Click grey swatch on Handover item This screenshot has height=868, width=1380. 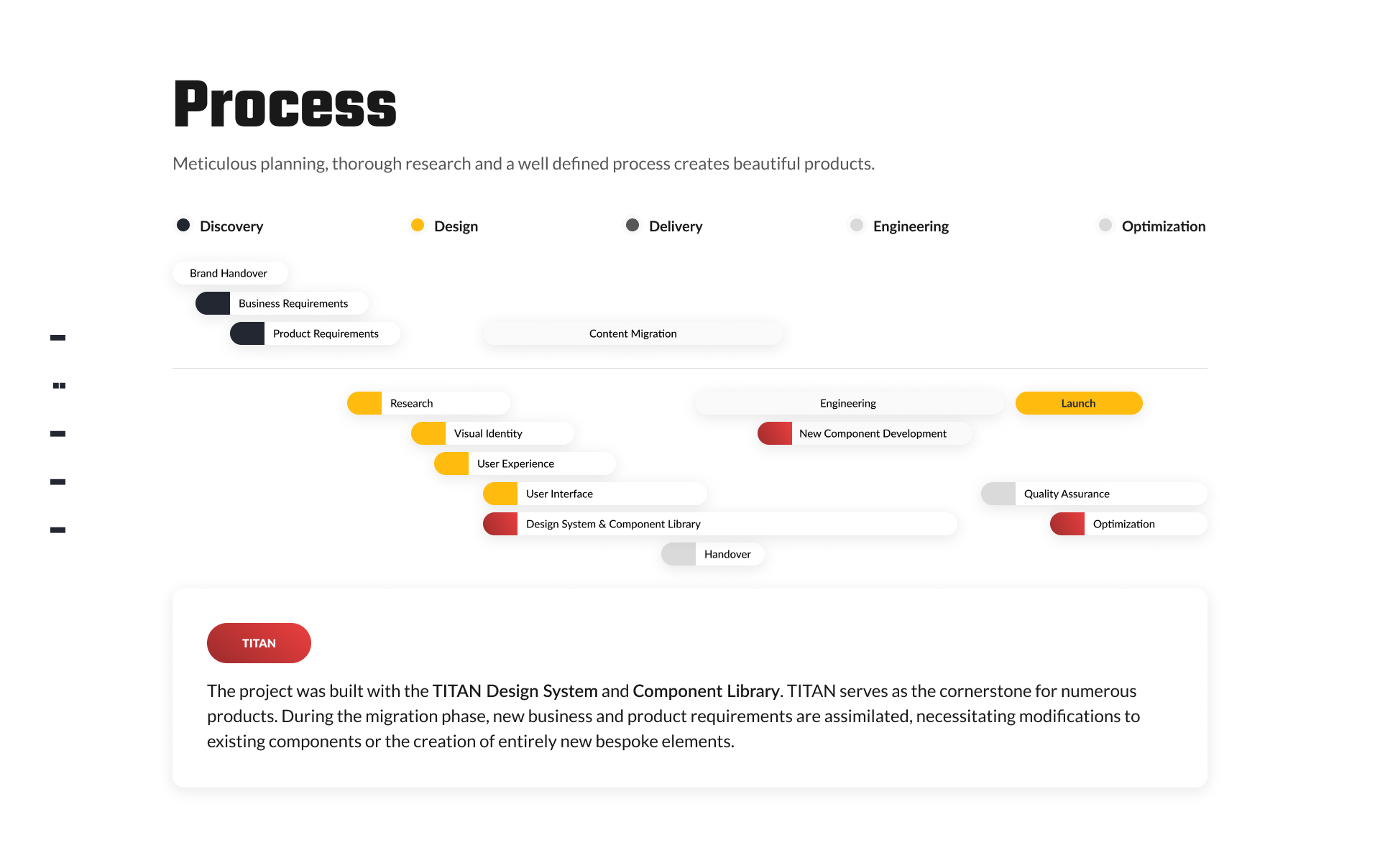tap(678, 554)
